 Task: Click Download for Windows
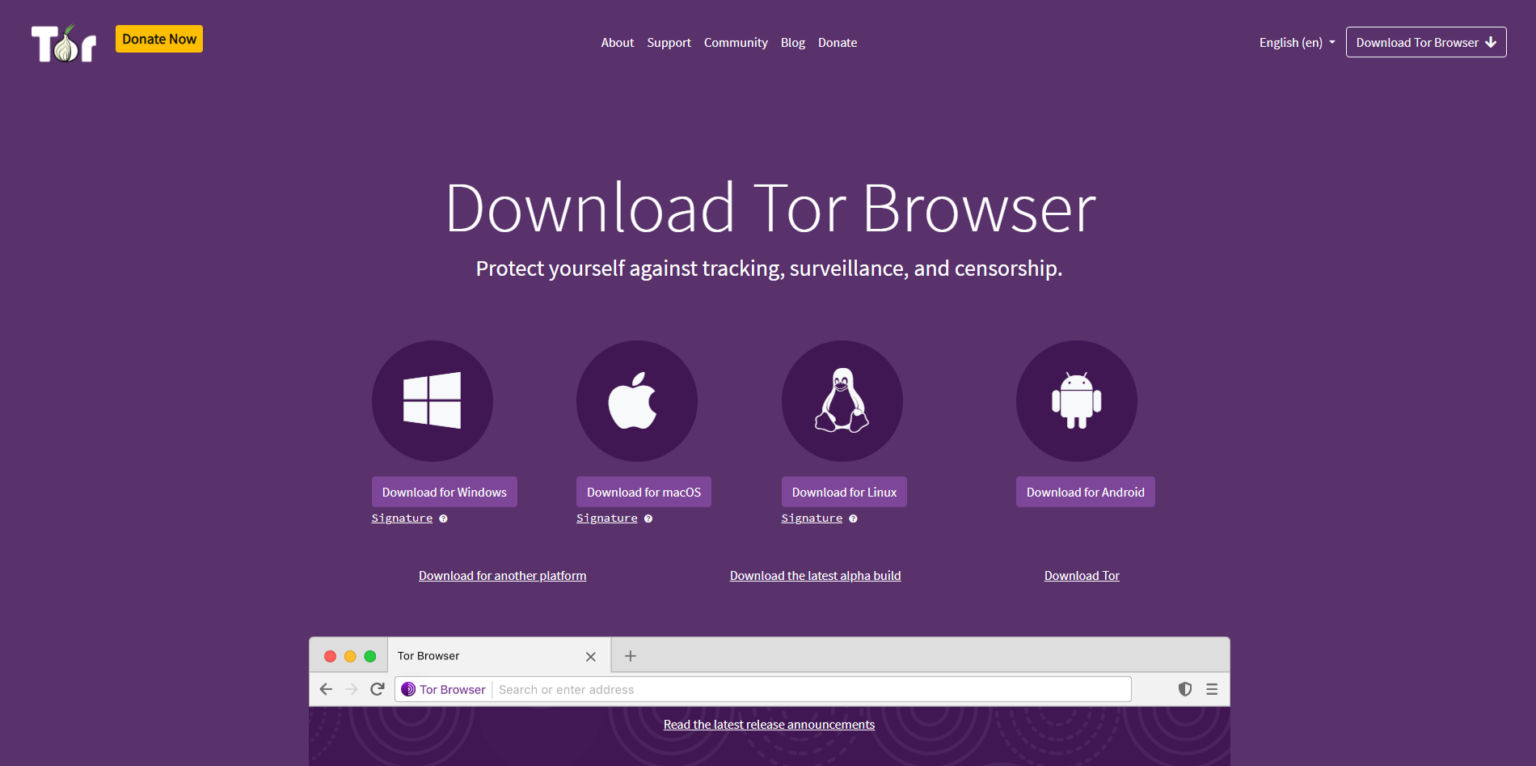click(444, 491)
